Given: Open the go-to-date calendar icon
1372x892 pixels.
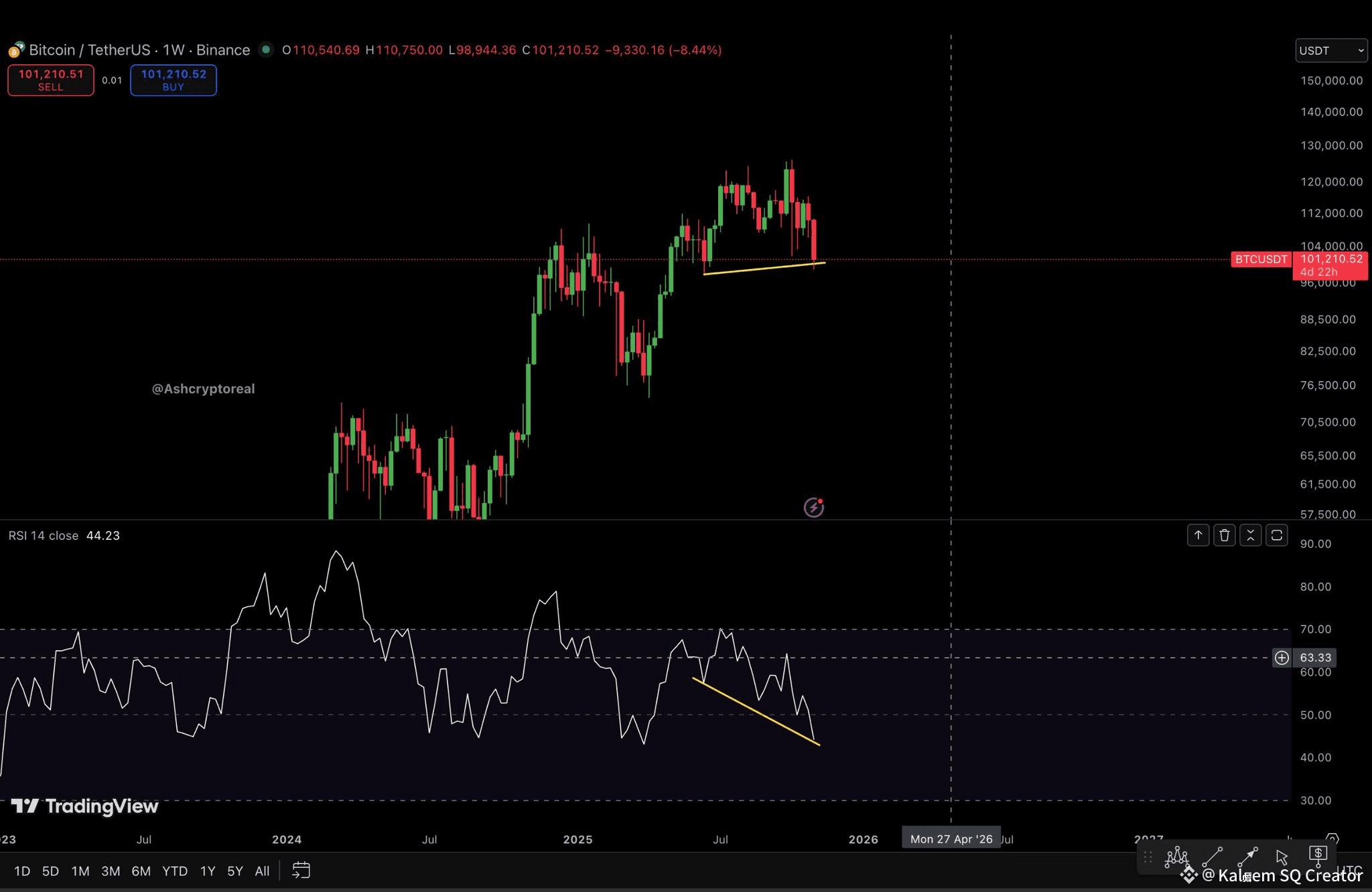Looking at the screenshot, I should tap(301, 871).
